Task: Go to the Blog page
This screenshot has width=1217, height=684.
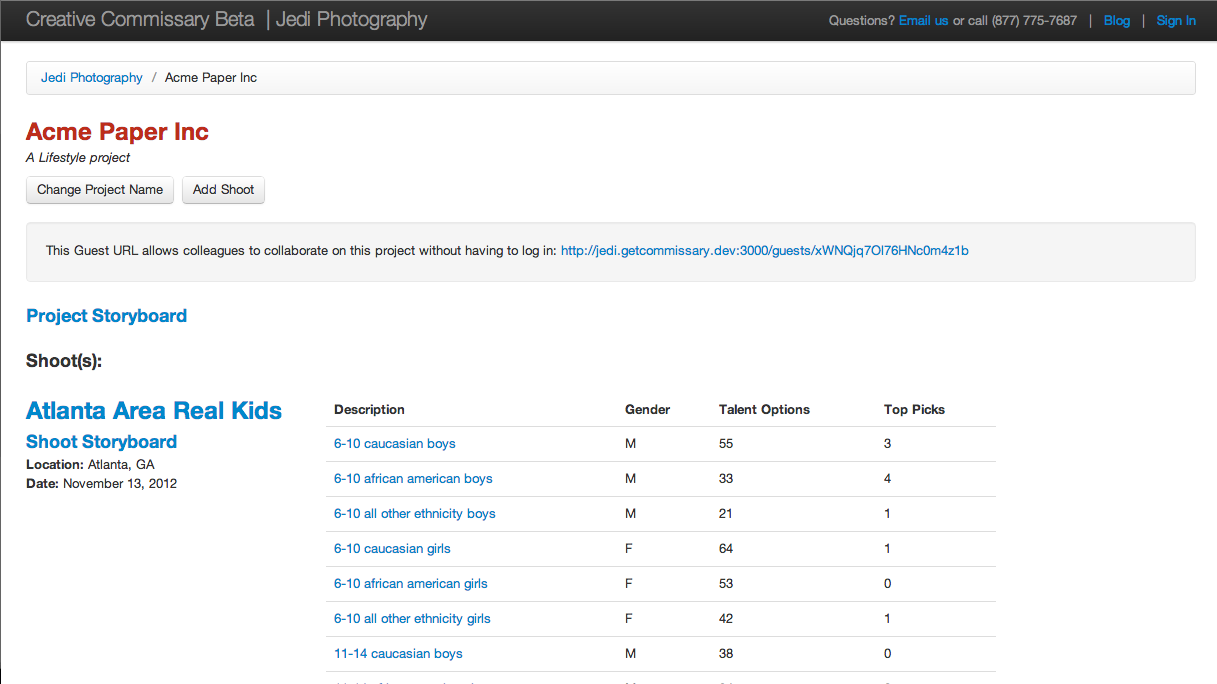Action: pyautogui.click(x=1116, y=21)
